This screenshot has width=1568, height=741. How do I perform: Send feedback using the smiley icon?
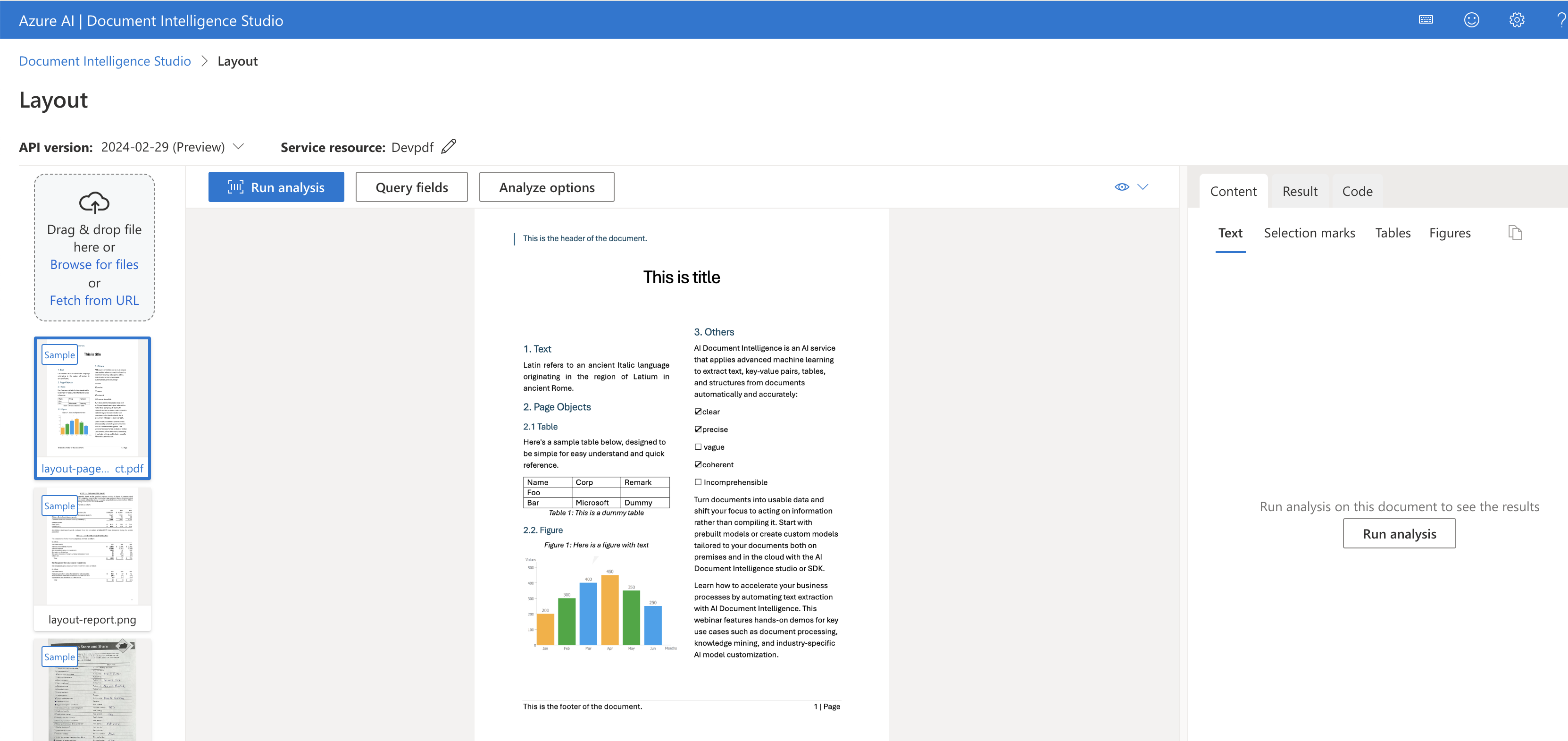[x=1472, y=19]
